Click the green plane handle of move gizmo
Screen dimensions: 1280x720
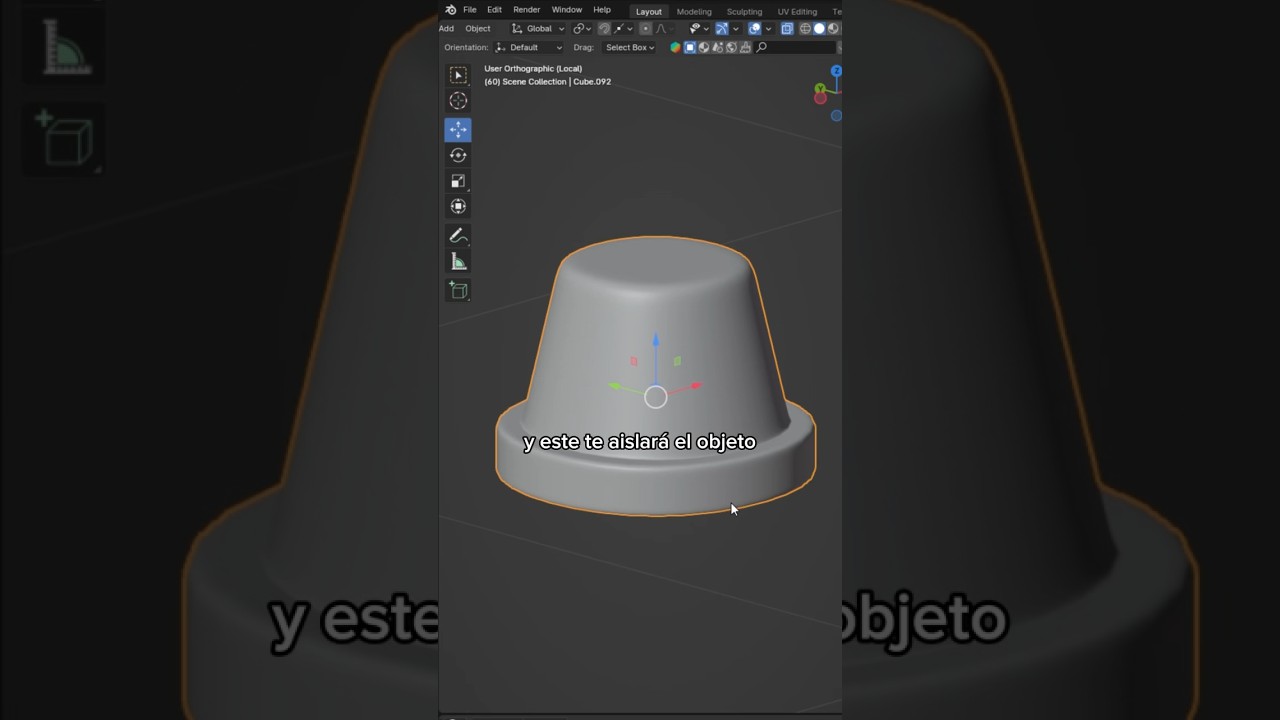tap(677, 361)
